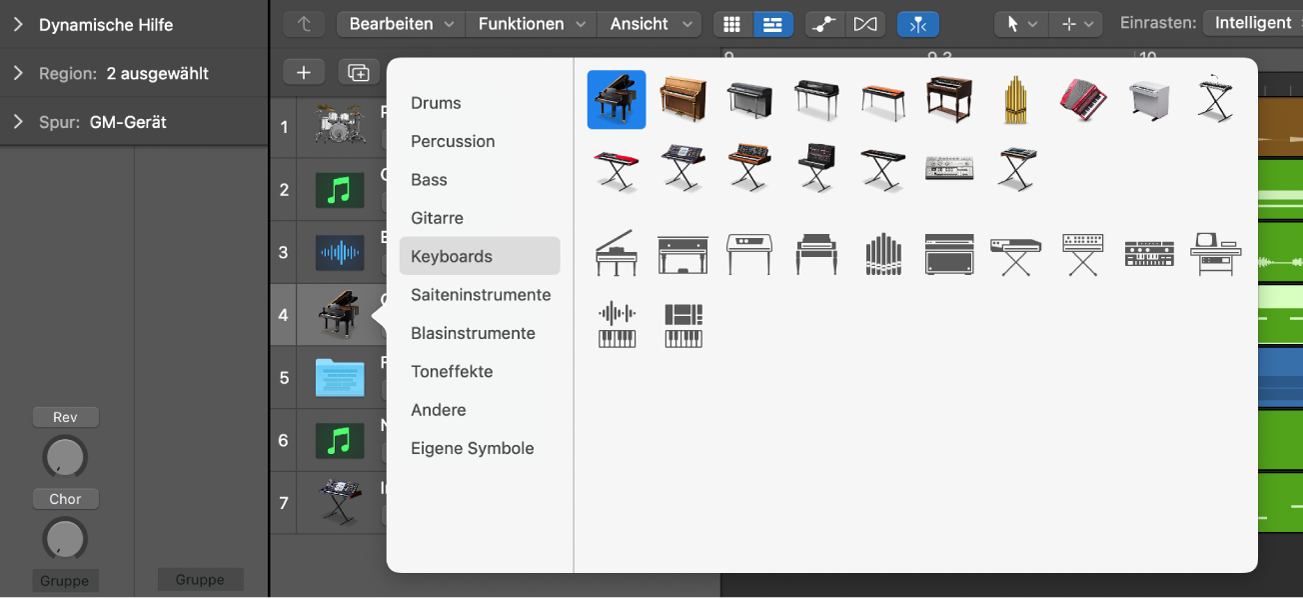This screenshot has width=1303, height=599.
Task: Choose the wooden upright piano icon
Action: pyautogui.click(x=683, y=100)
